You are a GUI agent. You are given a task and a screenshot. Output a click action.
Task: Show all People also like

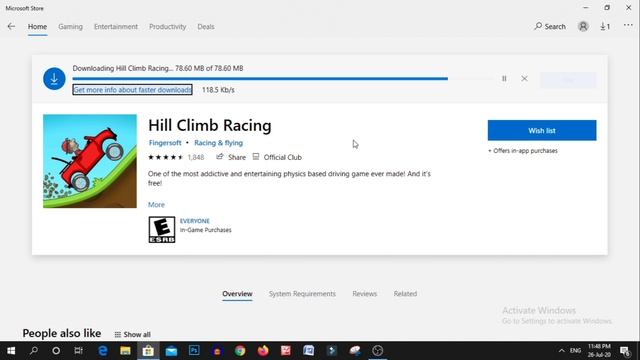click(x=133, y=334)
